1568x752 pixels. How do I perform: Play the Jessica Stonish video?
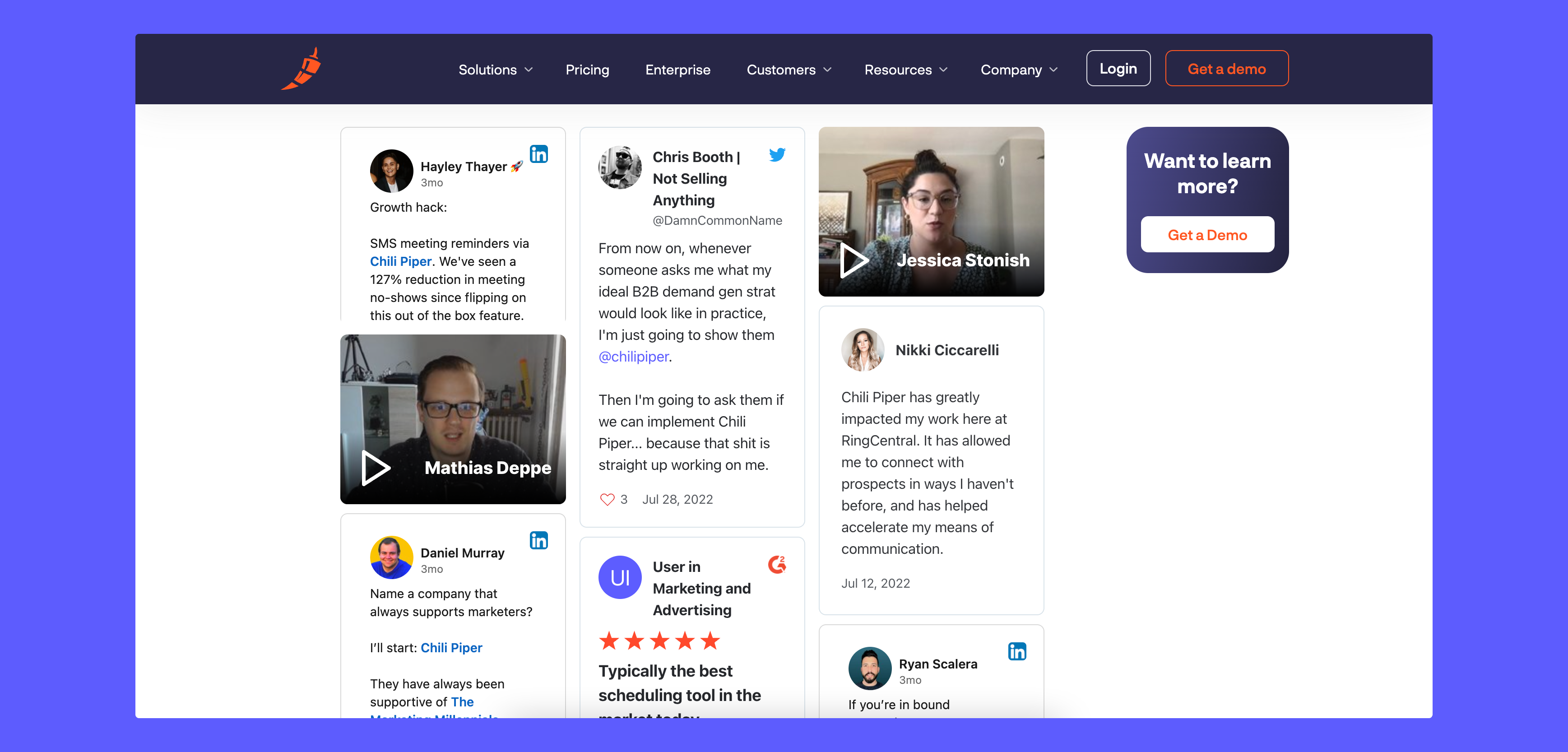click(854, 260)
